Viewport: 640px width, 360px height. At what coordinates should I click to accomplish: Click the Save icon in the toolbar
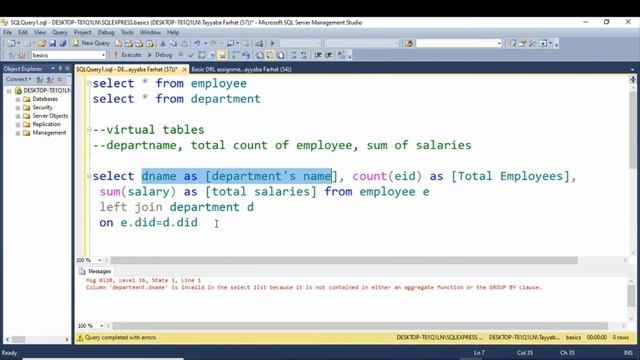click(x=52, y=43)
